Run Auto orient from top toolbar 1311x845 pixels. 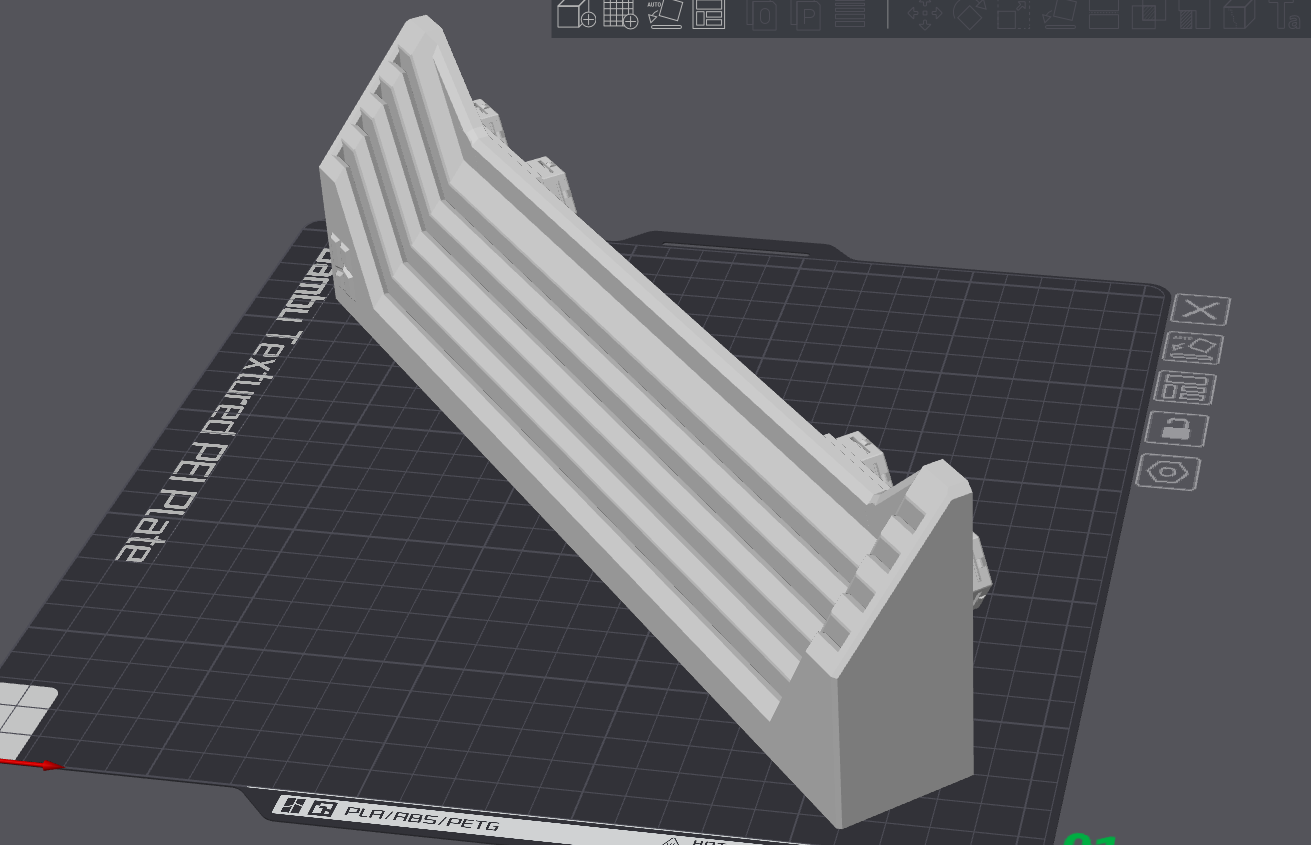point(665,14)
